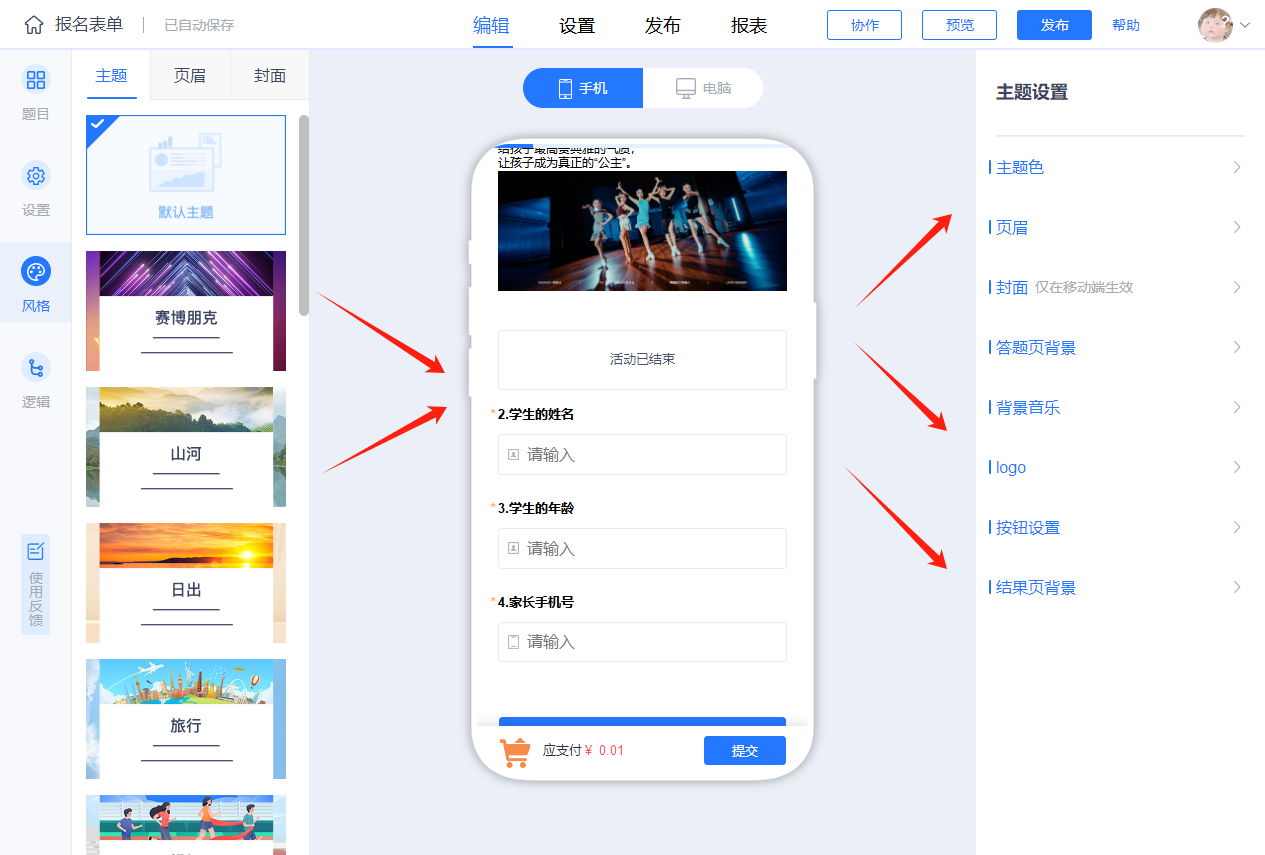Open the 题目 sidebar icon
This screenshot has height=855, width=1265.
[36, 80]
